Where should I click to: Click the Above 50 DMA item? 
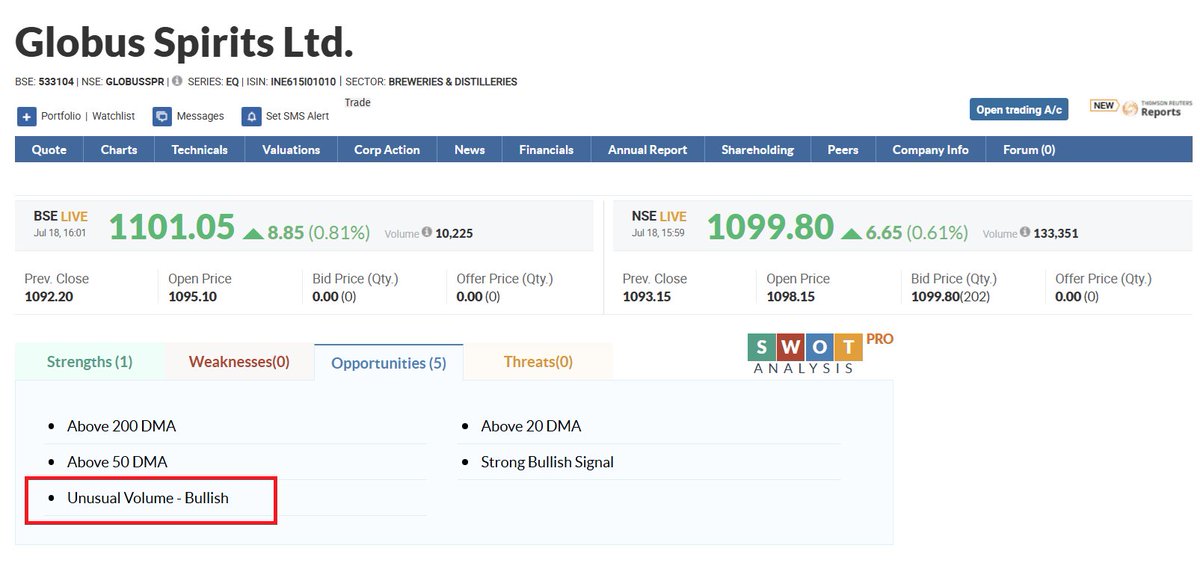click(117, 462)
